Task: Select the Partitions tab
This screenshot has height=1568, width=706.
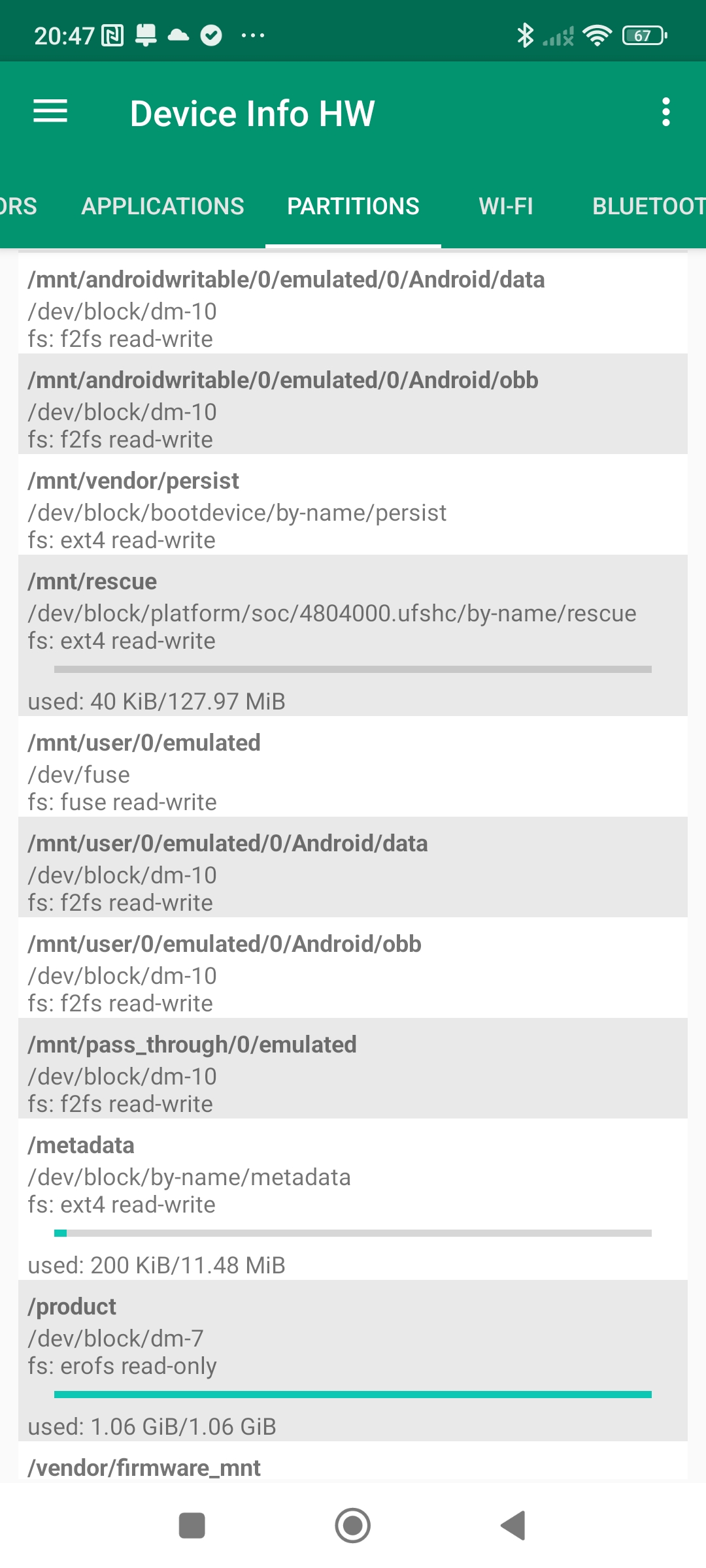Action: coord(353,206)
